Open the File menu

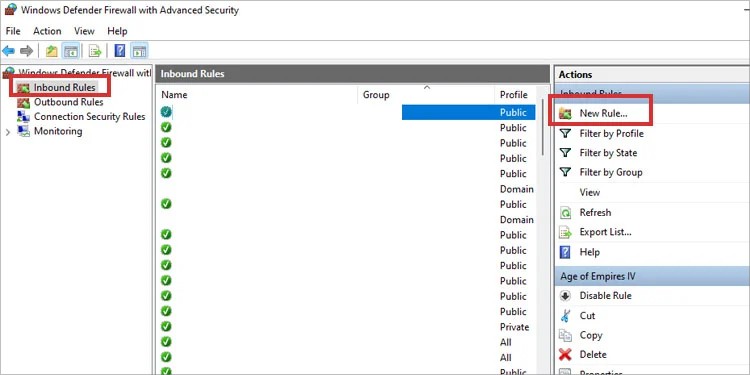pyautogui.click(x=13, y=31)
